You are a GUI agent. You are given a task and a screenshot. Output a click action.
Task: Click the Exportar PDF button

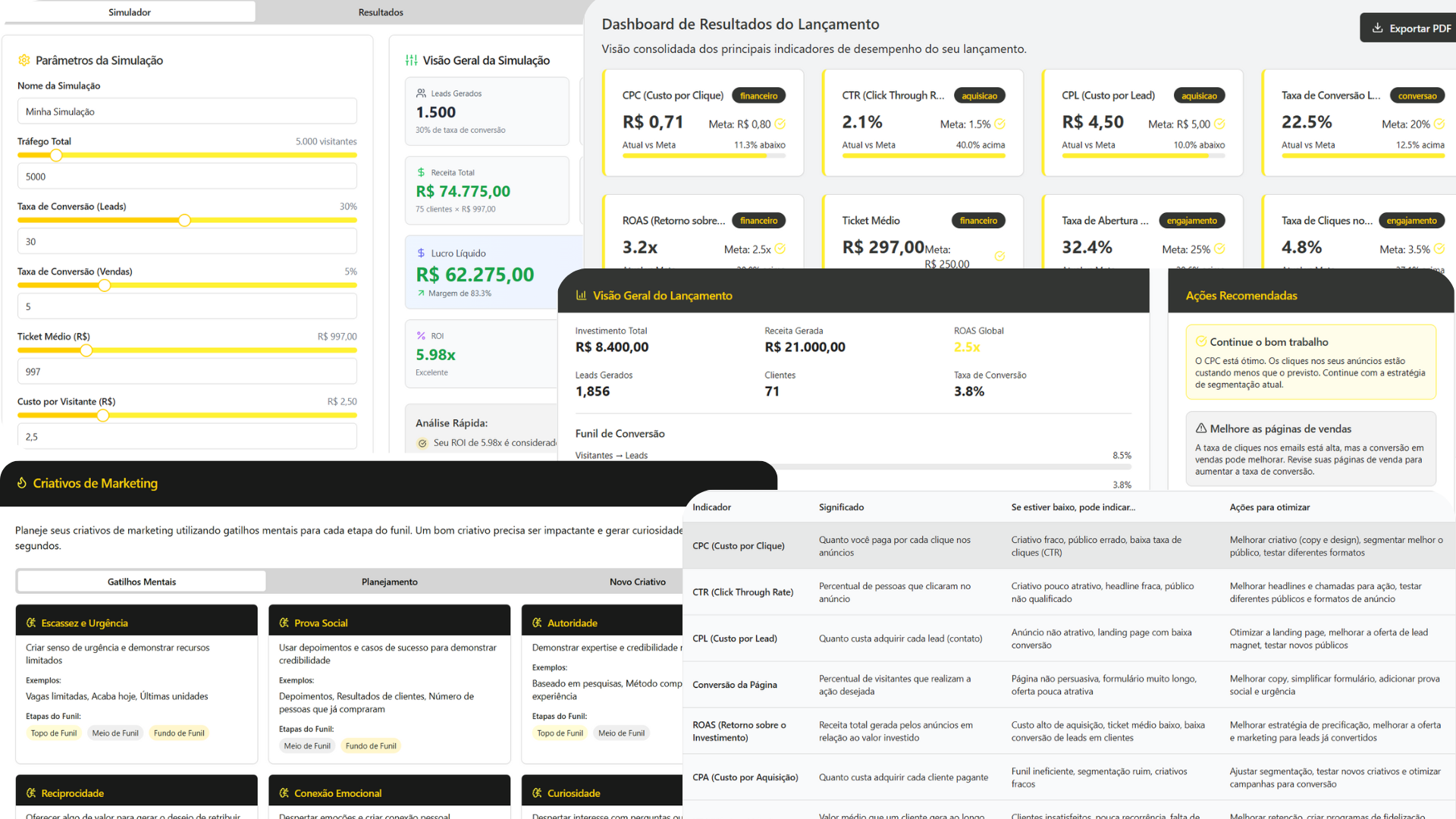[1410, 28]
